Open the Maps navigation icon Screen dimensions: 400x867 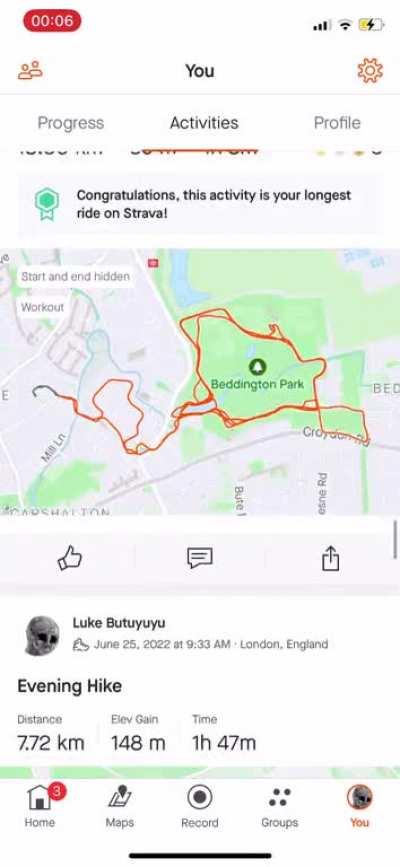tap(120, 798)
